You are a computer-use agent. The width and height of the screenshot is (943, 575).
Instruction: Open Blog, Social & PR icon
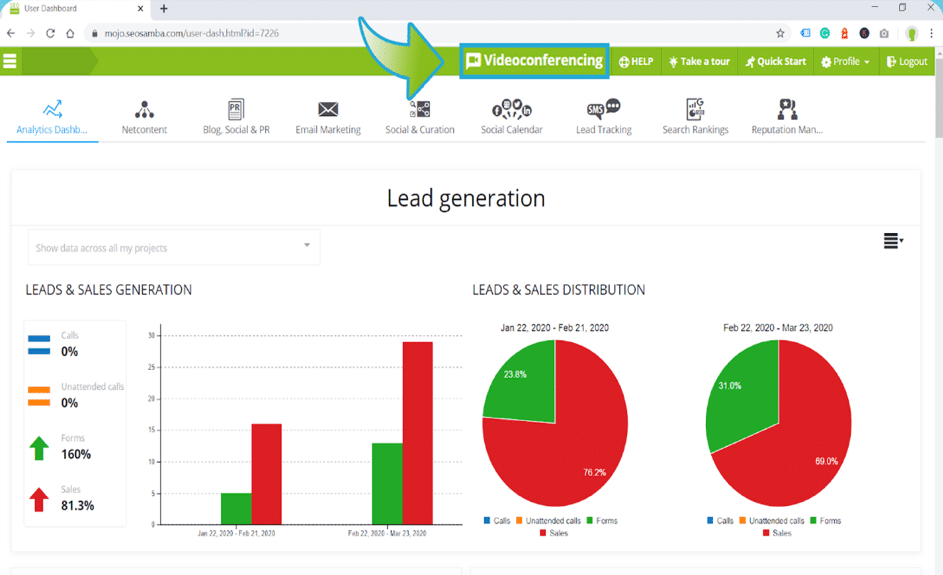click(x=236, y=110)
